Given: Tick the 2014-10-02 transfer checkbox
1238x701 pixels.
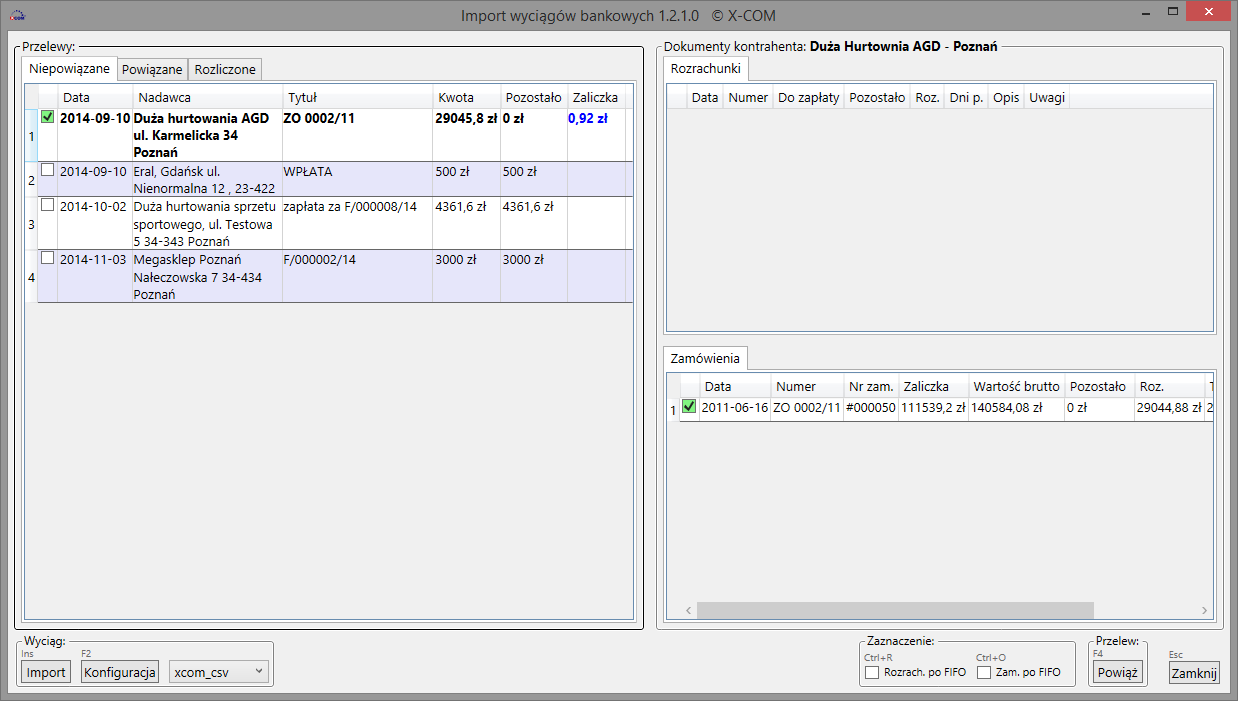Looking at the screenshot, I should pyautogui.click(x=47, y=205).
